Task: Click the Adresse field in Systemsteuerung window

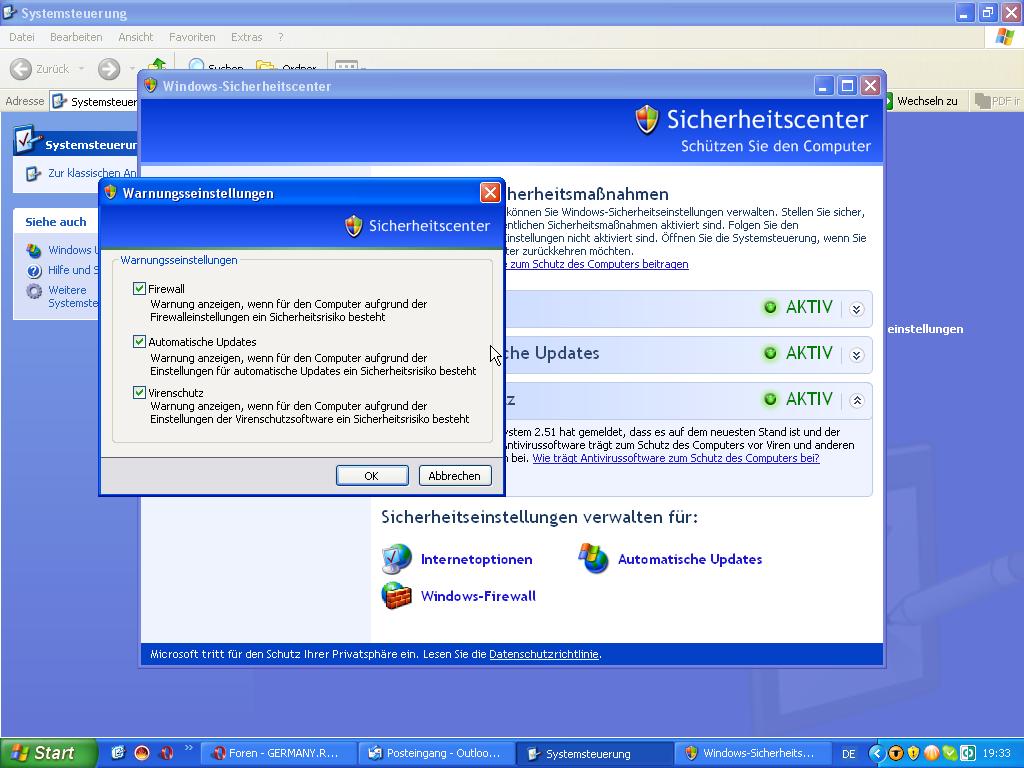Action: [x=95, y=101]
